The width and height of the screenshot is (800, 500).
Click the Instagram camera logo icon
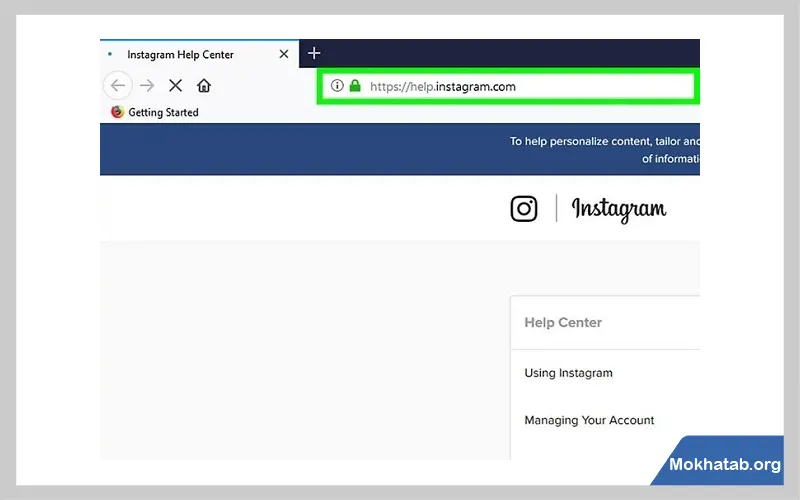[x=524, y=208]
